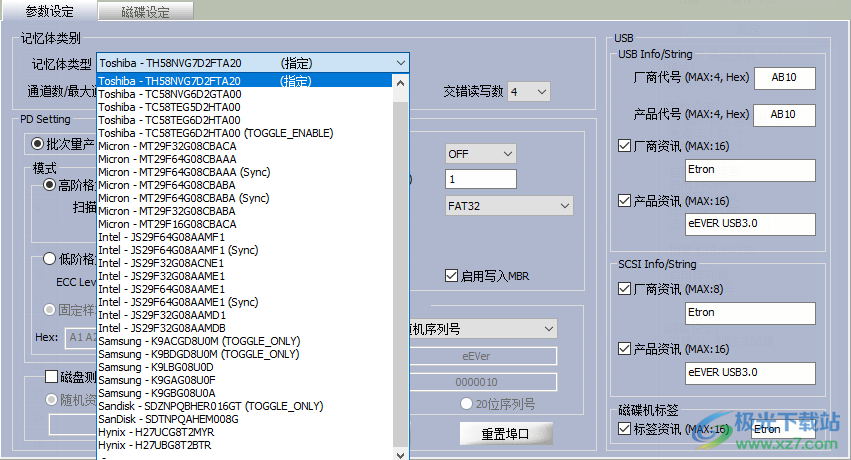This screenshot has width=851, height=460.
Task: Switch to the 参数设定 tab
Action: (x=49, y=11)
